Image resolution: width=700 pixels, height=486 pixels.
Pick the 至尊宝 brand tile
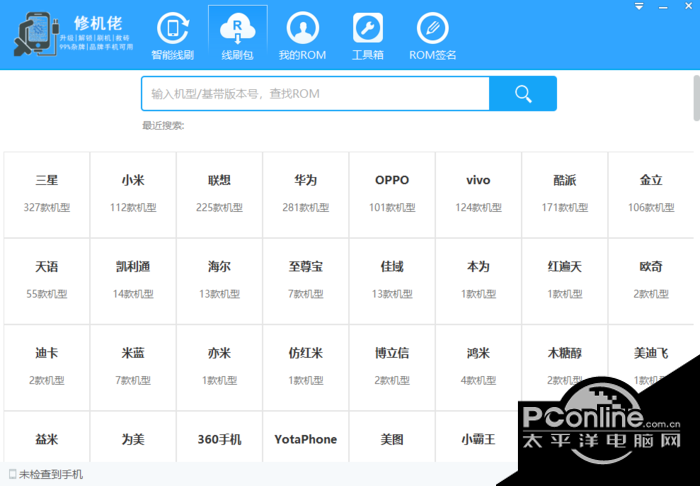[x=306, y=281]
